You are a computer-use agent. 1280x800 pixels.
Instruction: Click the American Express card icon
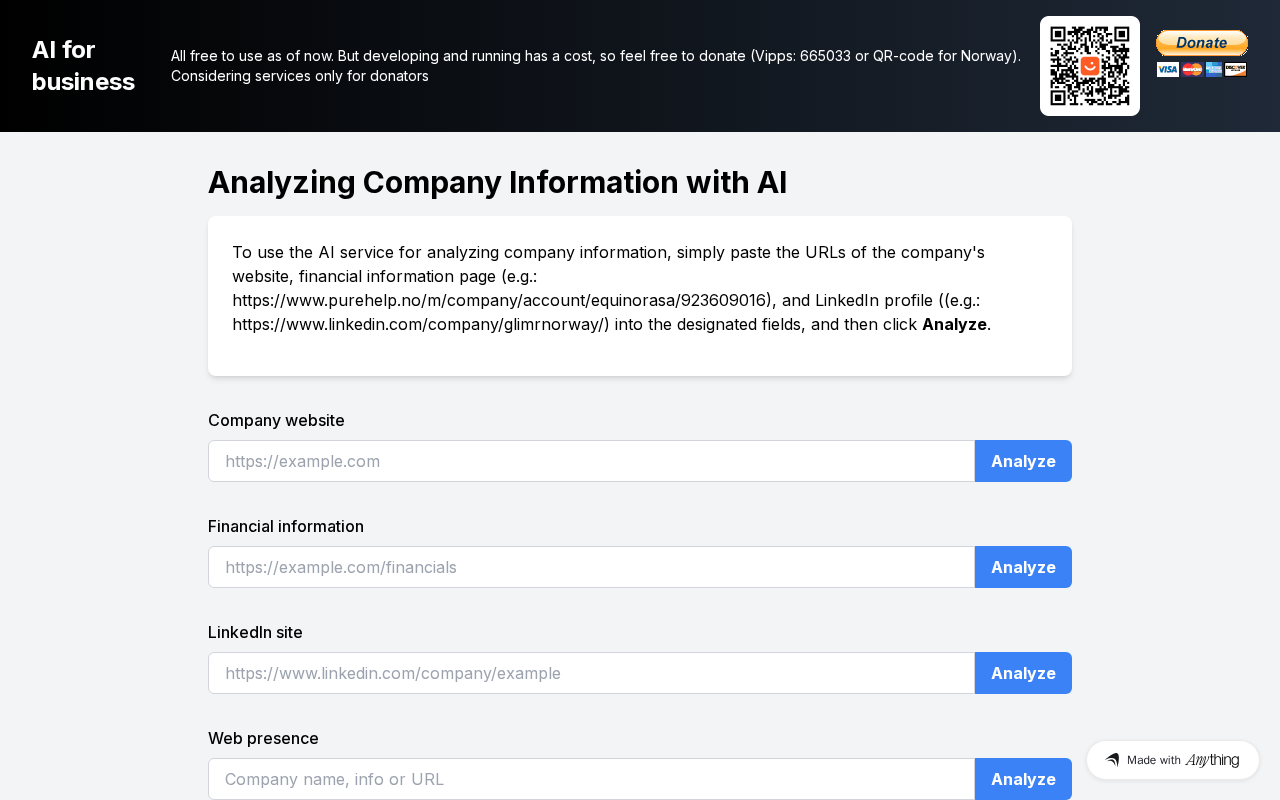click(1213, 69)
